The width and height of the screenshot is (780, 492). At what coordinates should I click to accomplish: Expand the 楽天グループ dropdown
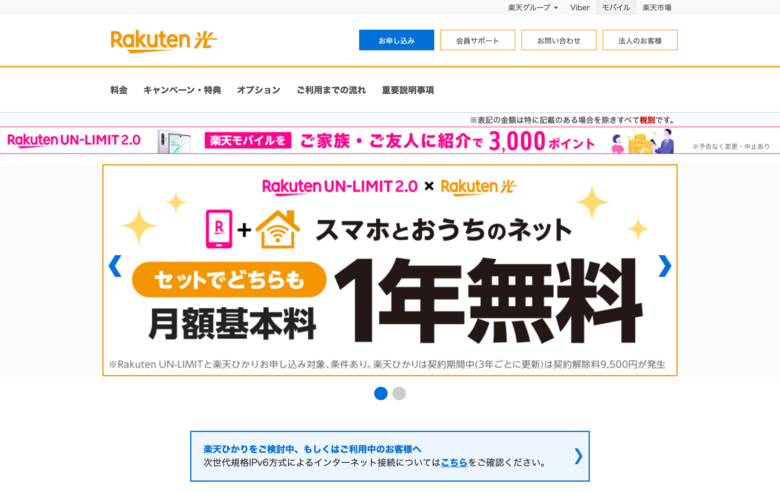tap(533, 7)
